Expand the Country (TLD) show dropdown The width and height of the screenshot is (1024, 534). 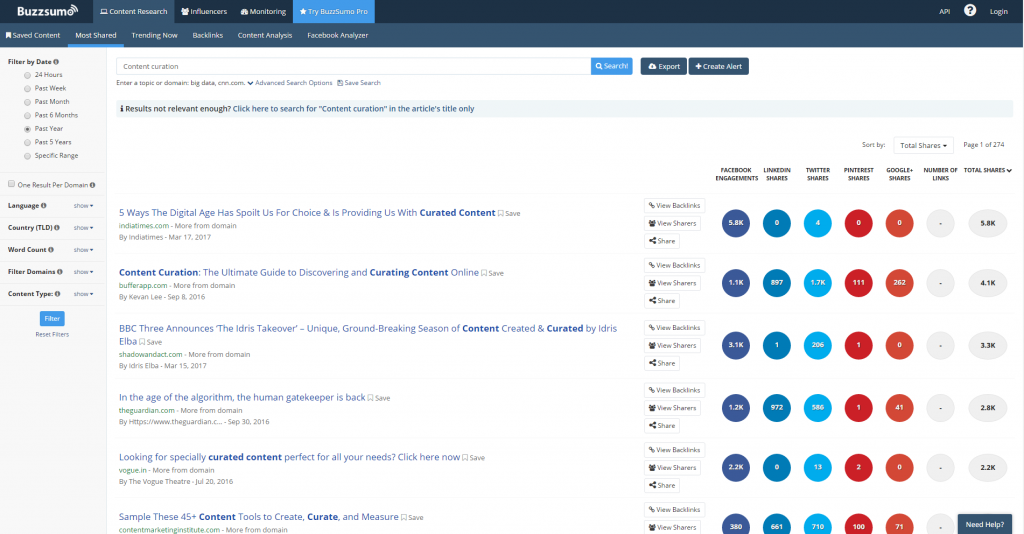click(x=83, y=228)
